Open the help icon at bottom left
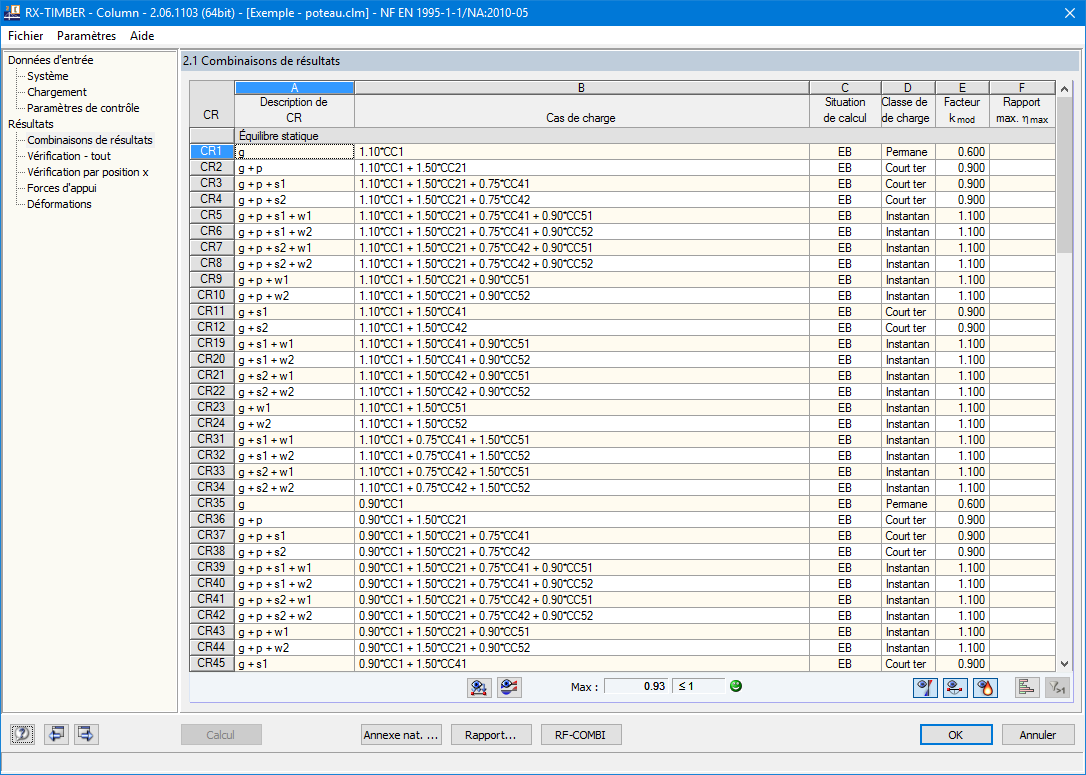The image size is (1086, 775). [x=23, y=734]
